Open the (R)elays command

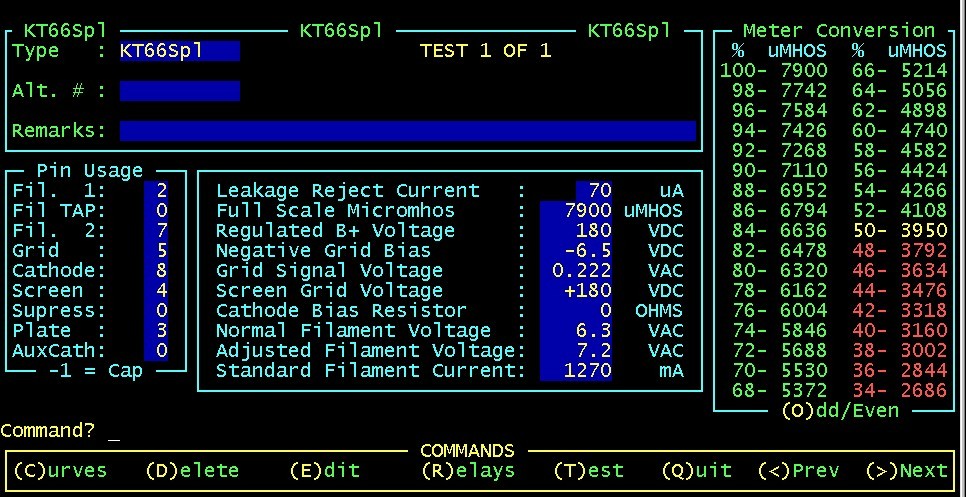[x=468, y=471]
